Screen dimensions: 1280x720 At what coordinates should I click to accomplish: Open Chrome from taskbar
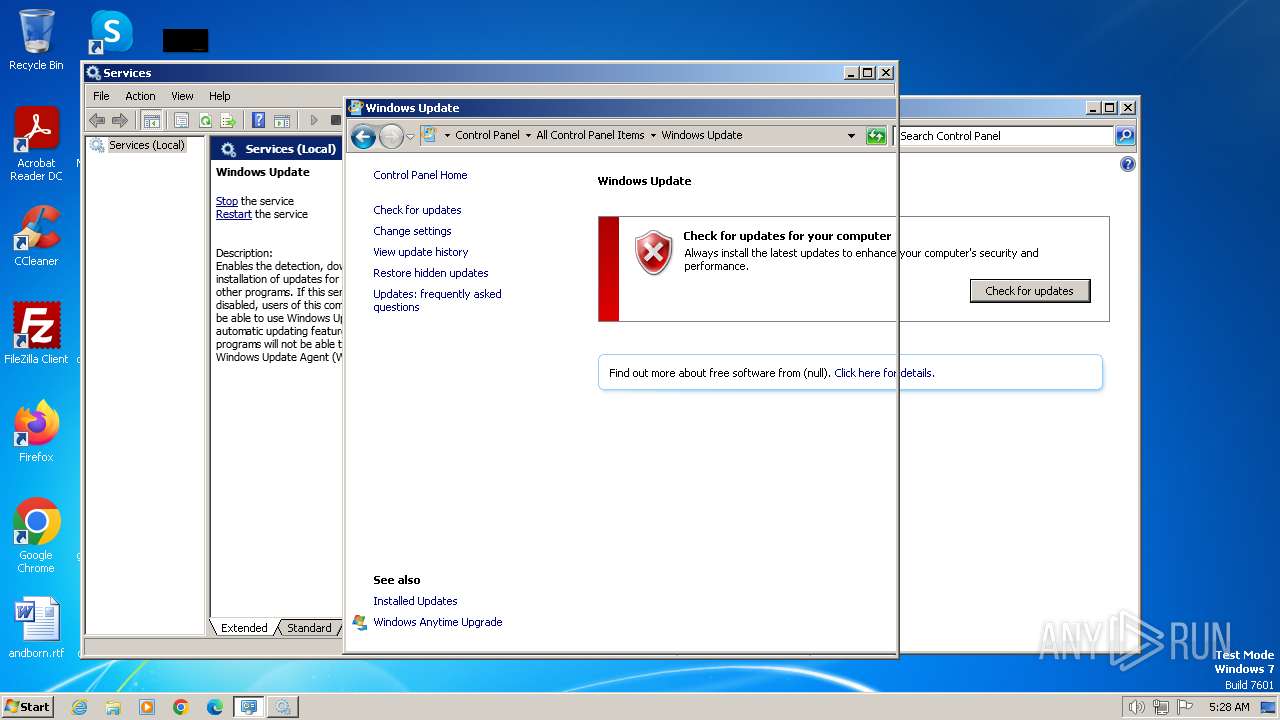(181, 707)
